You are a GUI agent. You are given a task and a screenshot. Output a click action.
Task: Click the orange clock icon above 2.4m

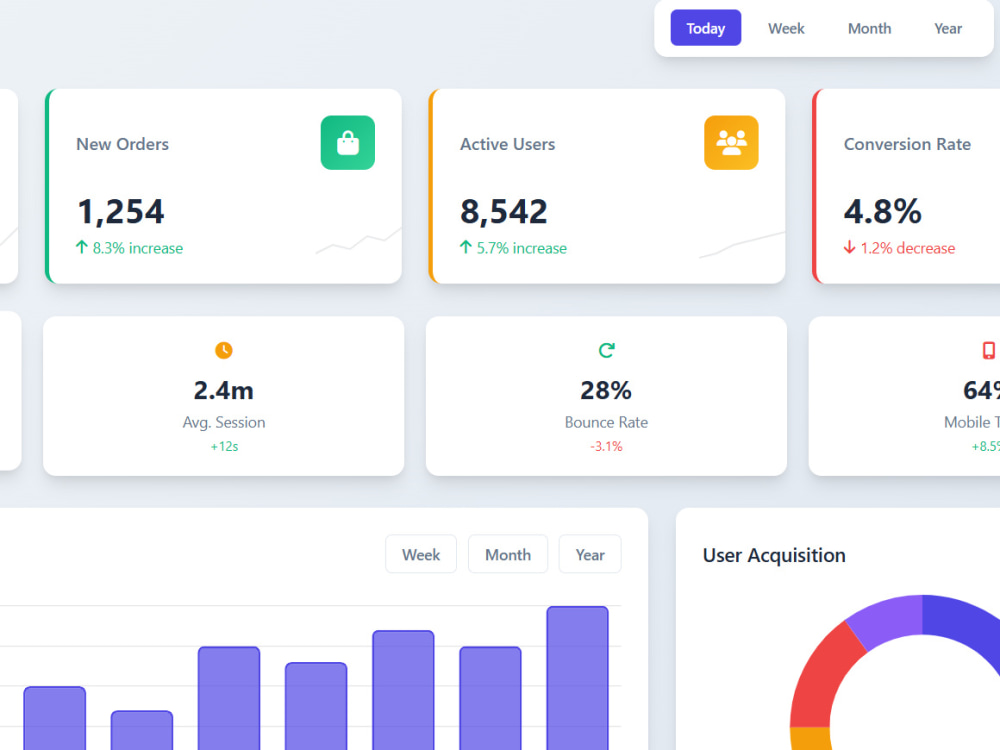(224, 350)
